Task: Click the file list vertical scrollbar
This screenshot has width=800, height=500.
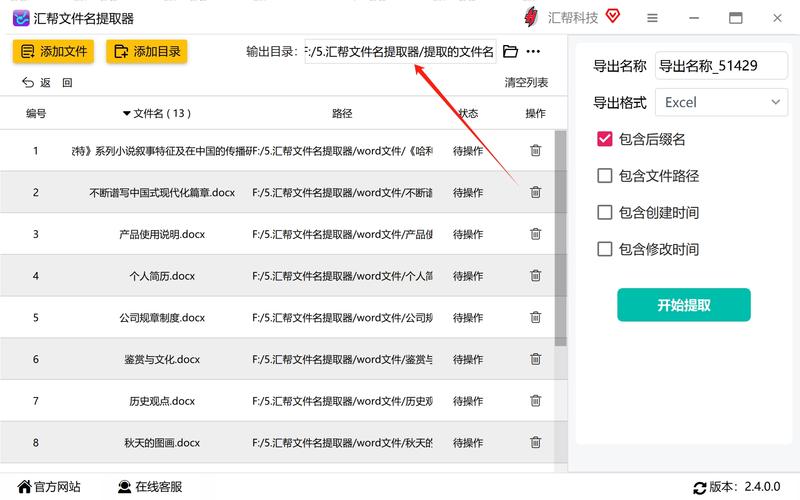Action: [560, 238]
